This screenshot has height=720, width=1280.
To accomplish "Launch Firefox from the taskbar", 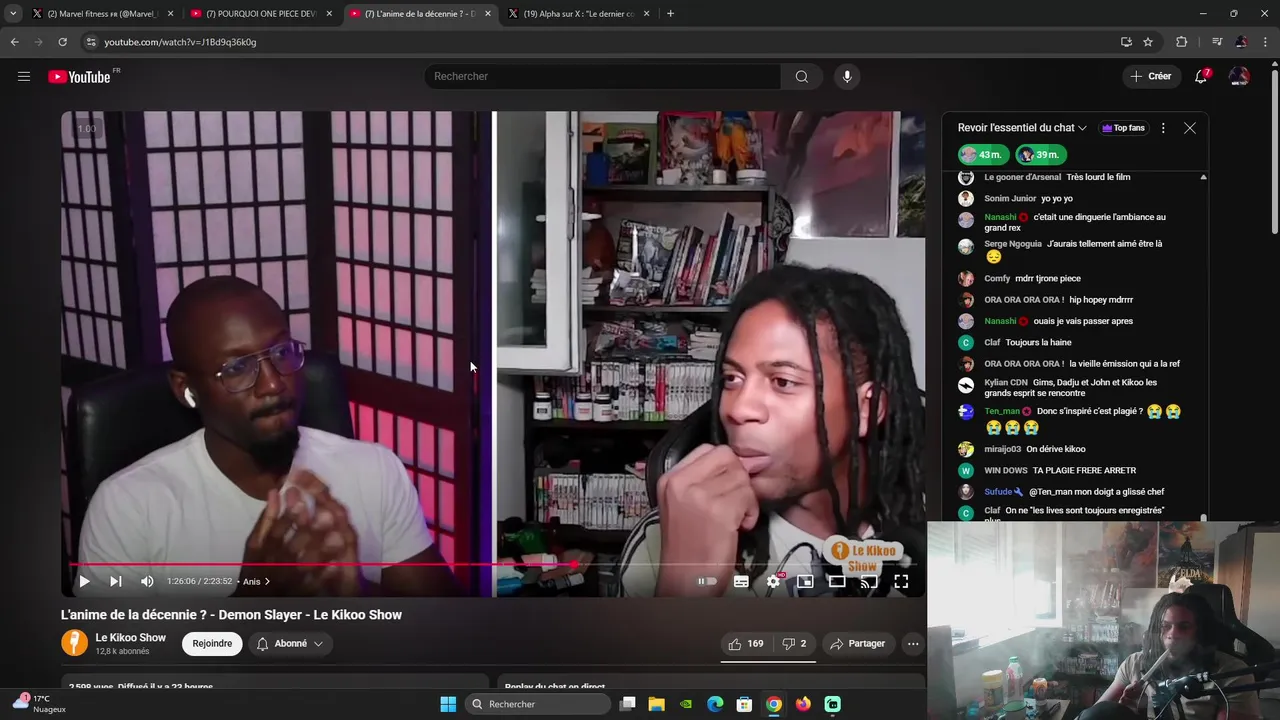I will 803,704.
